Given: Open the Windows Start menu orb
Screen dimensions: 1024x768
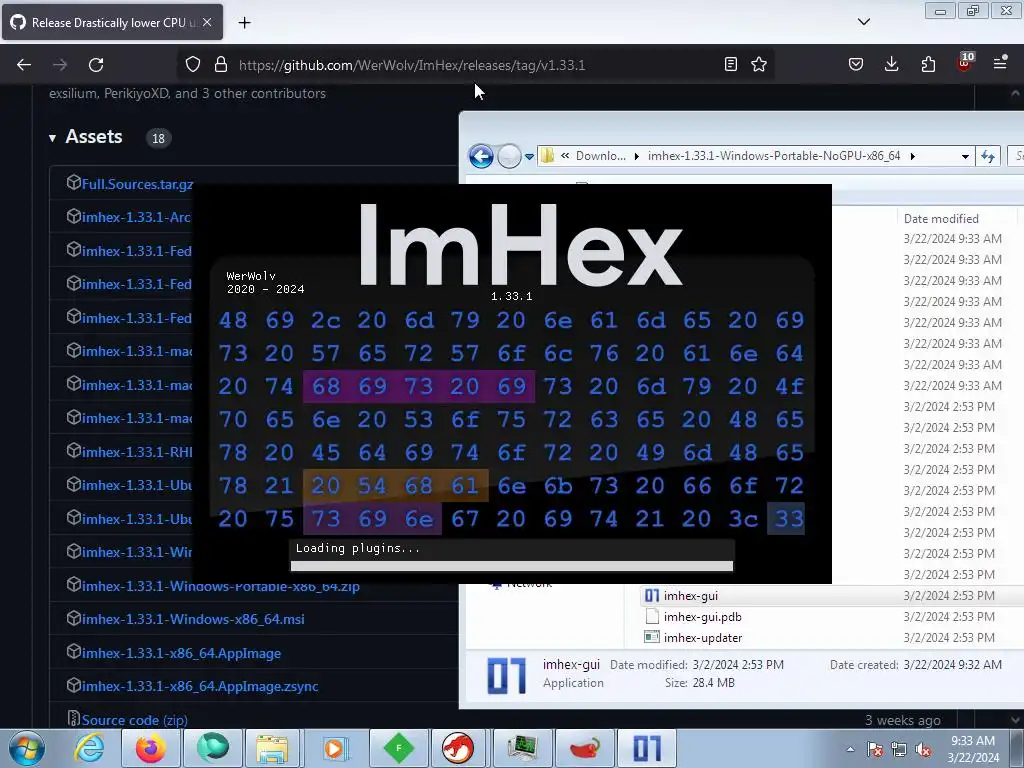Looking at the screenshot, I should tap(27, 748).
